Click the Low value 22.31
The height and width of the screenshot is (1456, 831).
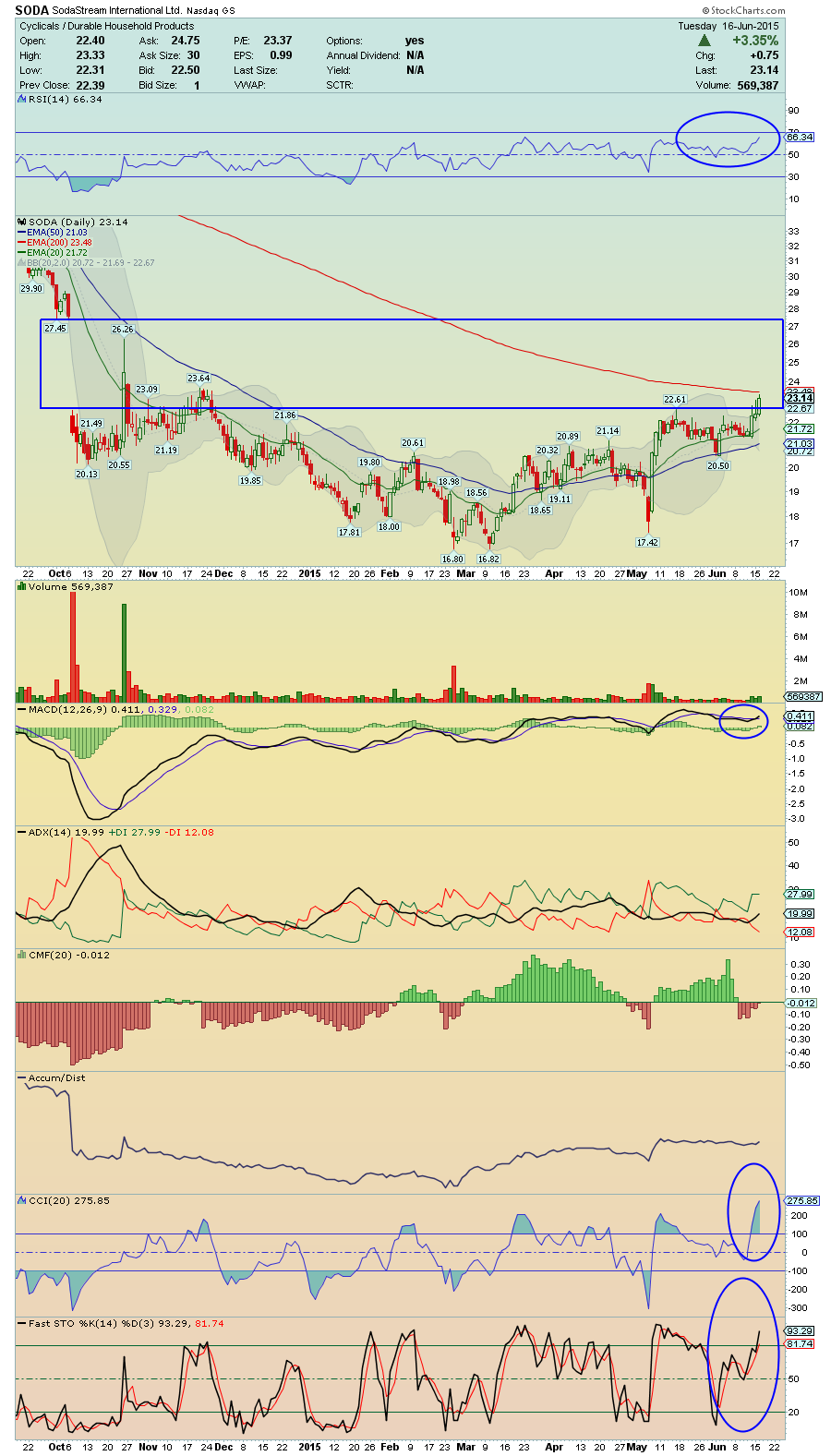click(90, 70)
